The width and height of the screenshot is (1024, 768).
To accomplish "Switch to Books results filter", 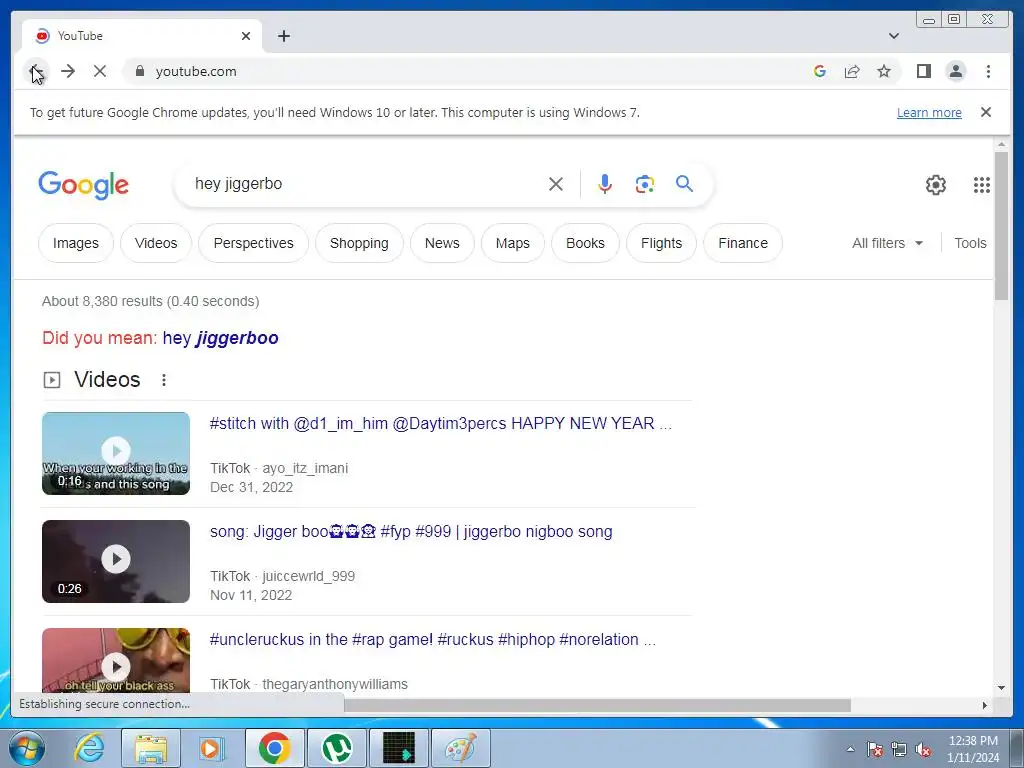I will tap(585, 243).
